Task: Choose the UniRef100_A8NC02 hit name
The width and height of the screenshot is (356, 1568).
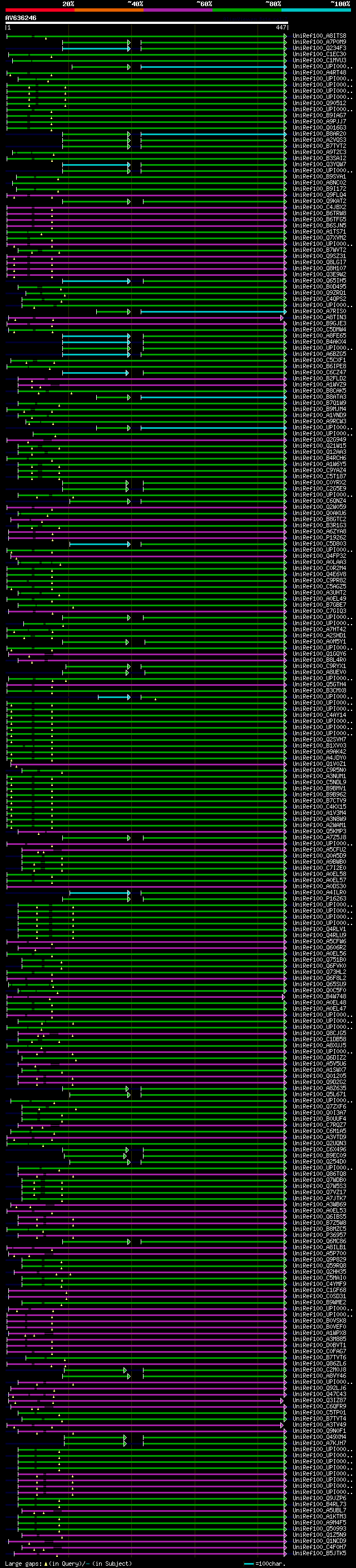Action: click(319, 182)
